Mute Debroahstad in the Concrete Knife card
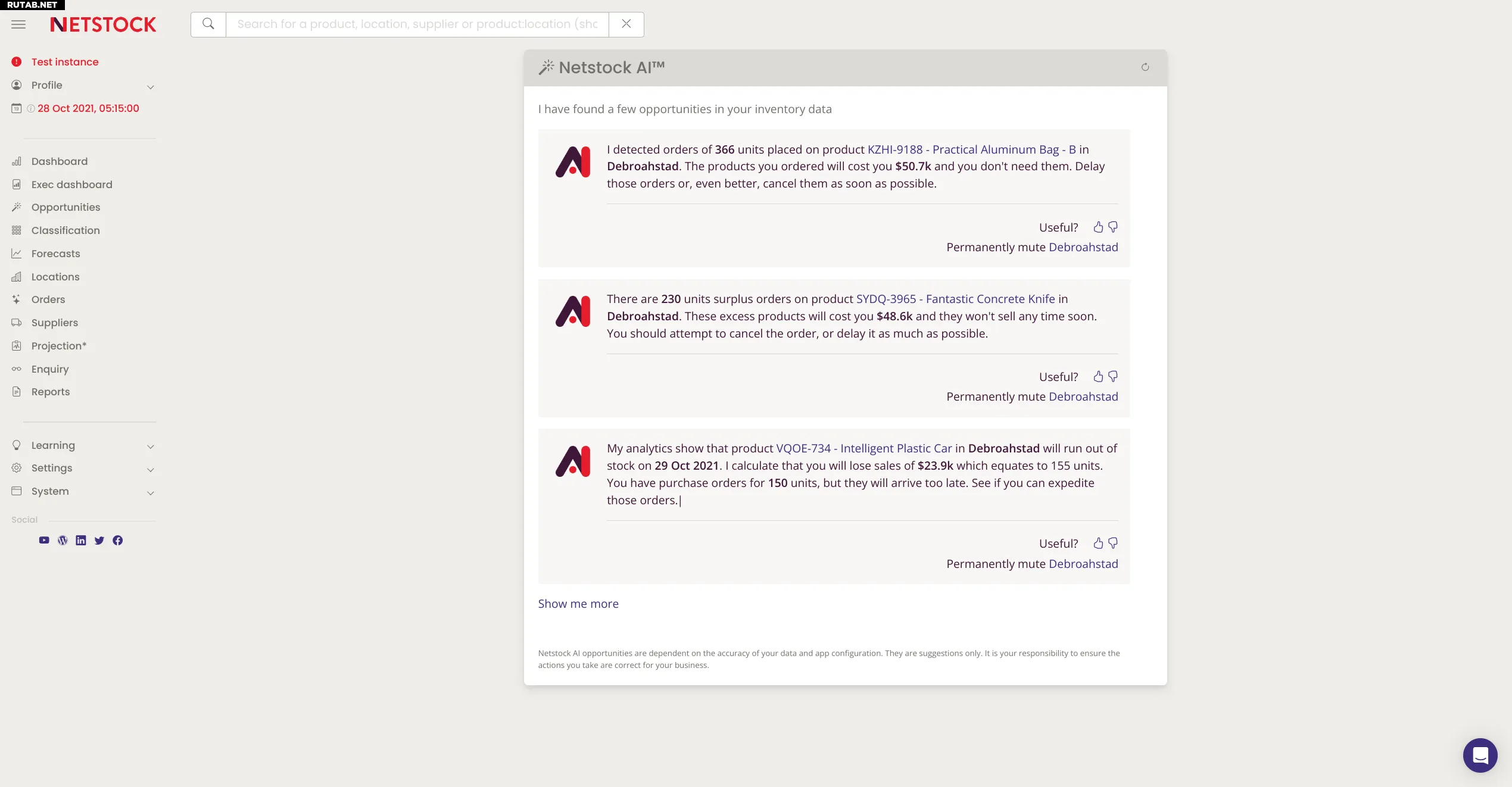This screenshot has width=1512, height=787. click(1083, 396)
